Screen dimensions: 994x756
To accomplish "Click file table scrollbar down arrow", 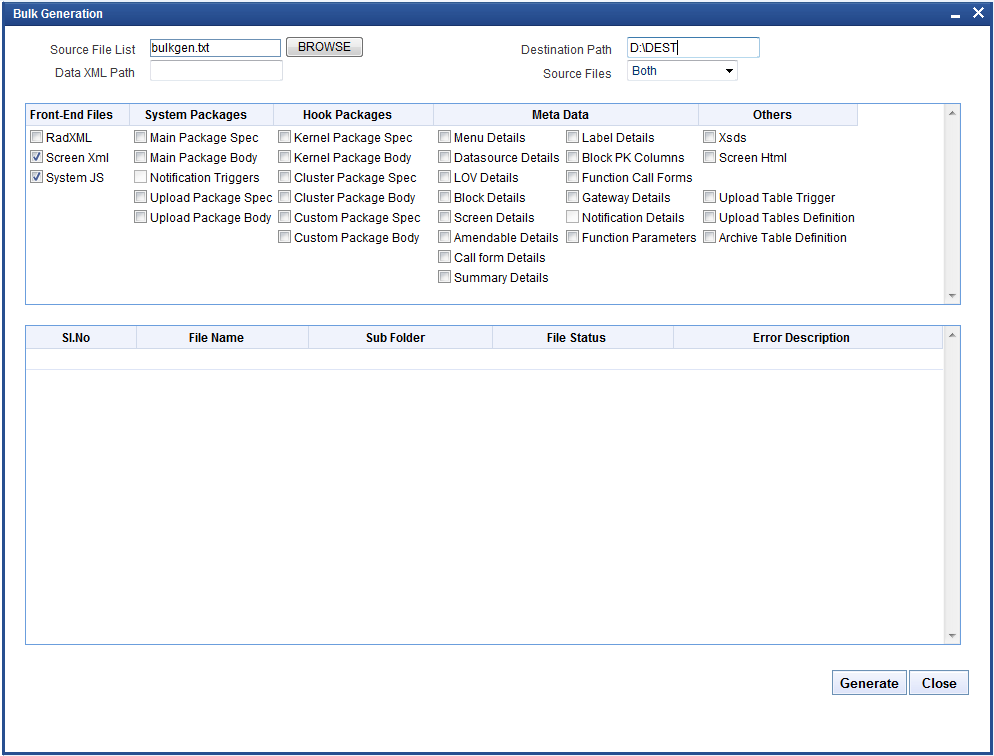I will point(952,636).
